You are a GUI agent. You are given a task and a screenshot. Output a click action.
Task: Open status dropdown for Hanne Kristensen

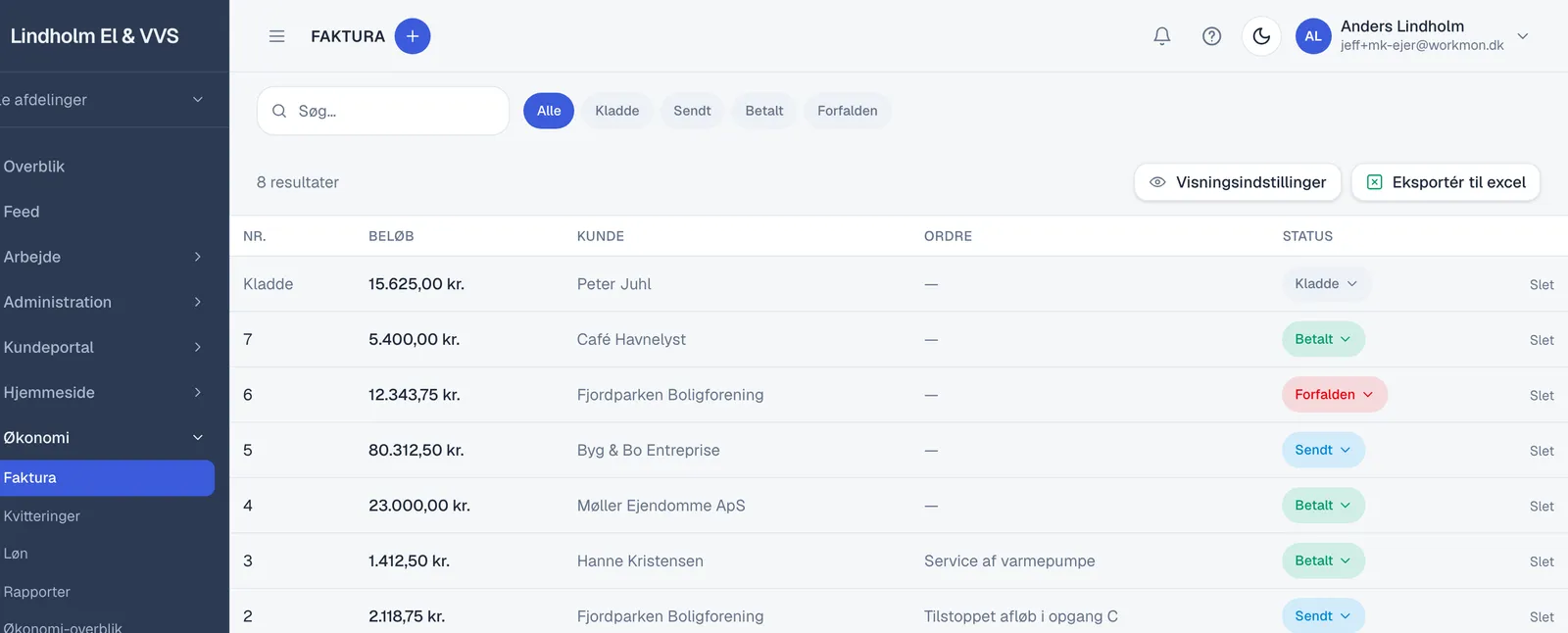click(x=1323, y=560)
